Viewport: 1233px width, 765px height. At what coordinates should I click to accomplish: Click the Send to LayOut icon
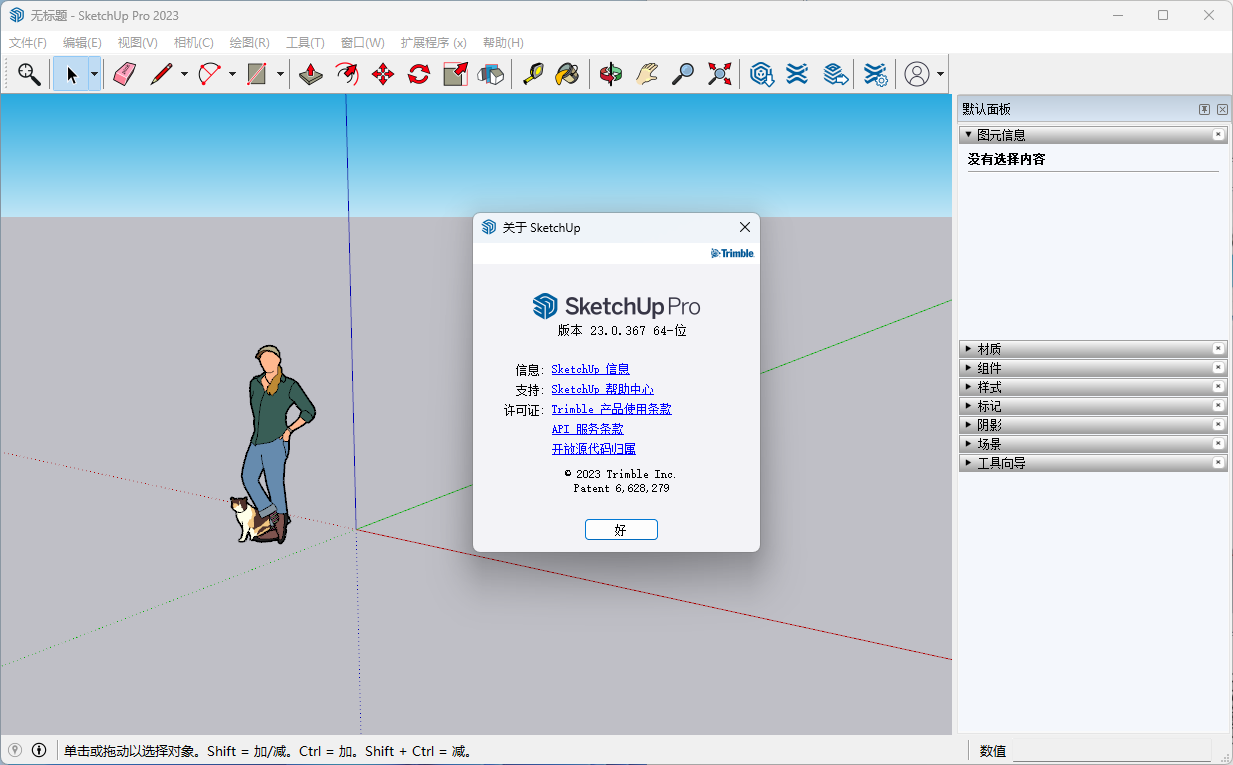tap(835, 74)
